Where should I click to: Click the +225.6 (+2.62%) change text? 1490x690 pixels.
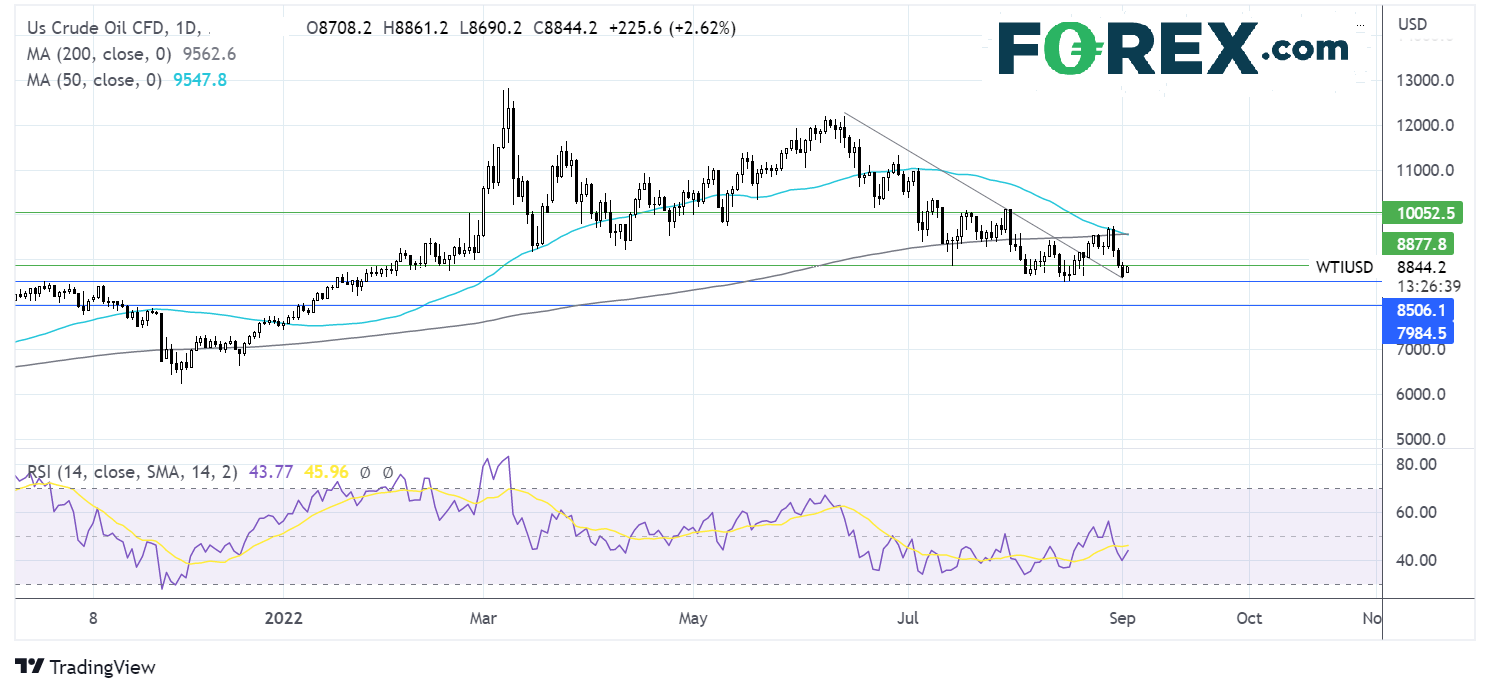click(672, 29)
